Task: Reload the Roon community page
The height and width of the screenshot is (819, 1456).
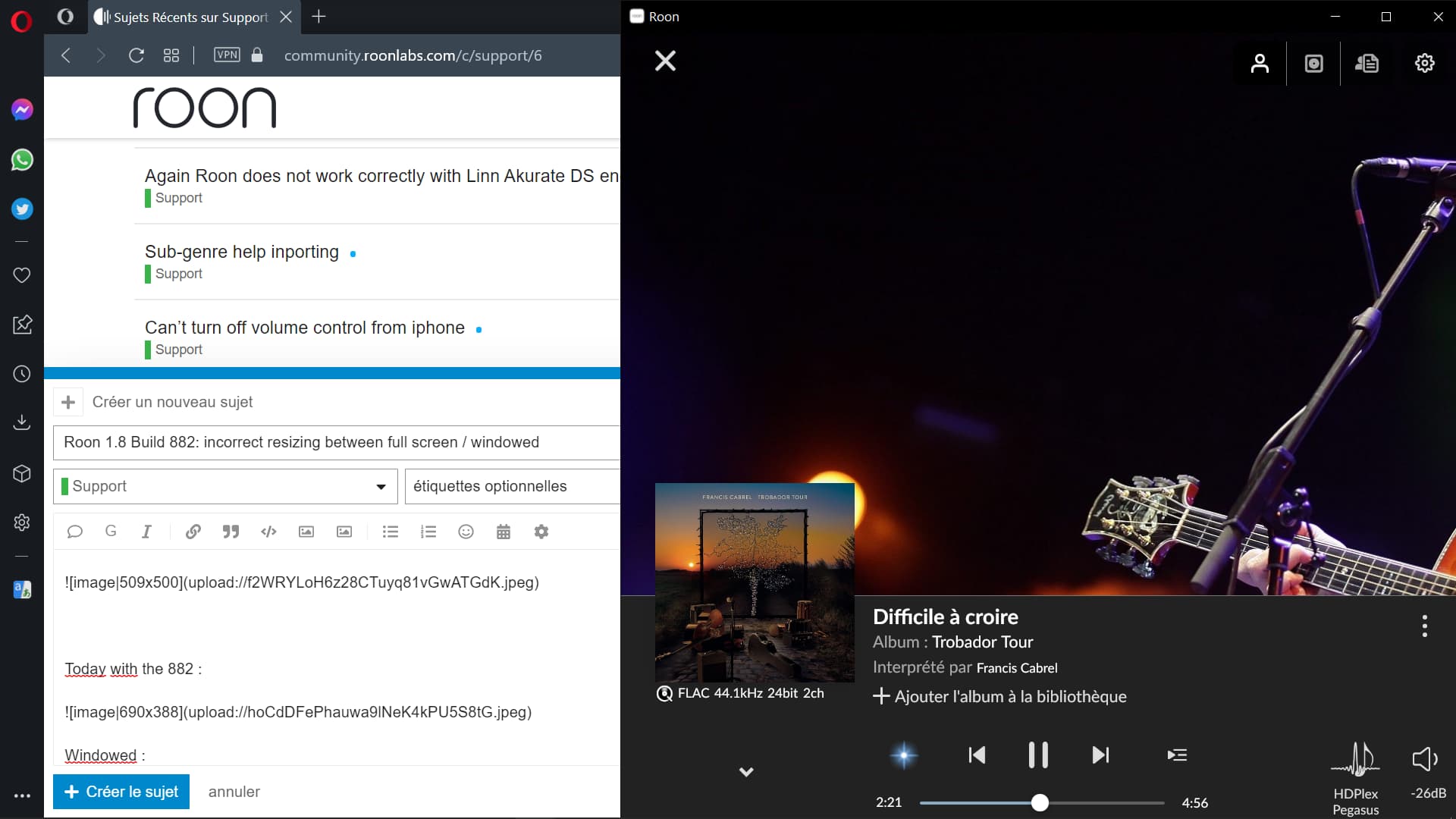Action: coord(136,55)
